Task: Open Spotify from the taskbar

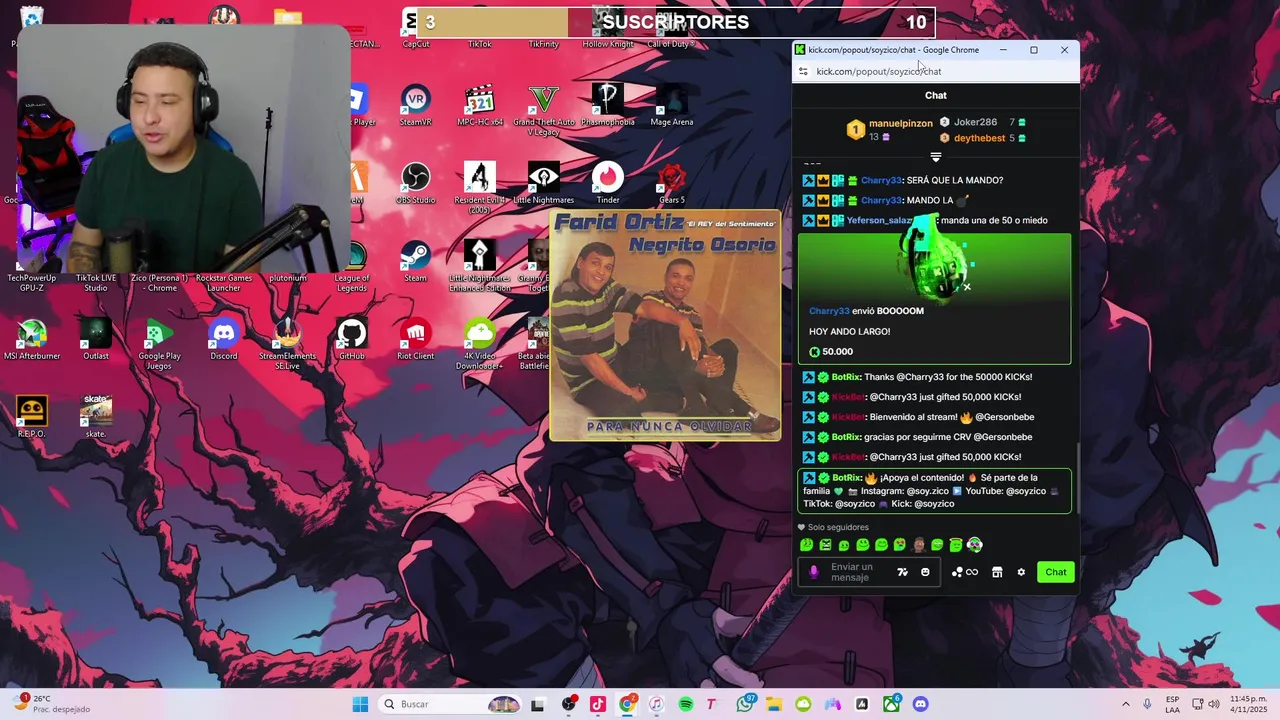Action: tap(686, 704)
